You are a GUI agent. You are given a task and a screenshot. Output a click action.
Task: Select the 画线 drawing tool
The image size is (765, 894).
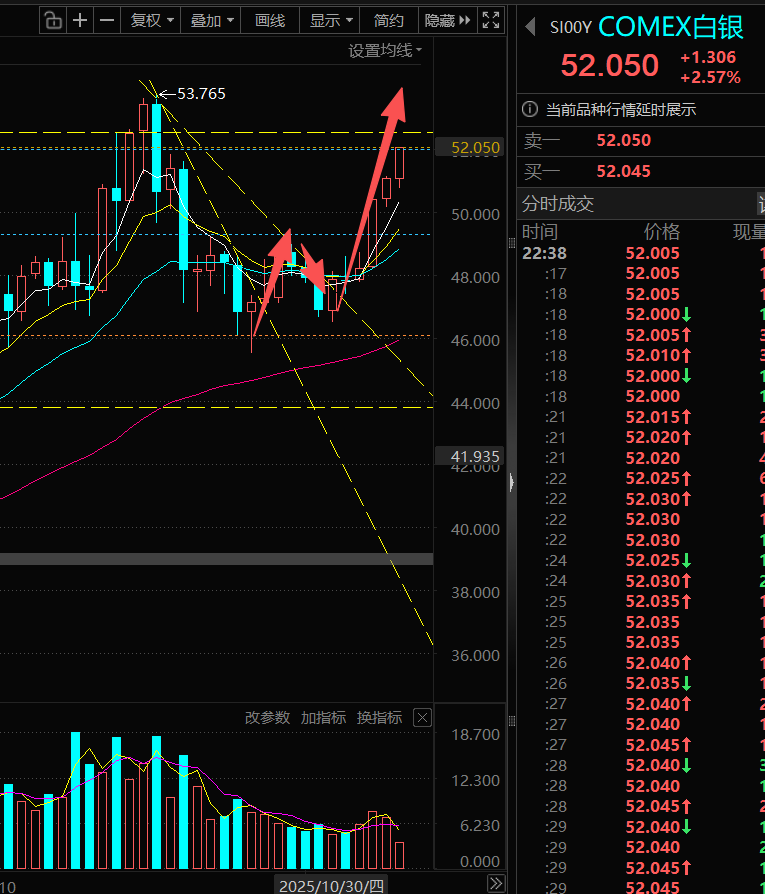pos(270,21)
